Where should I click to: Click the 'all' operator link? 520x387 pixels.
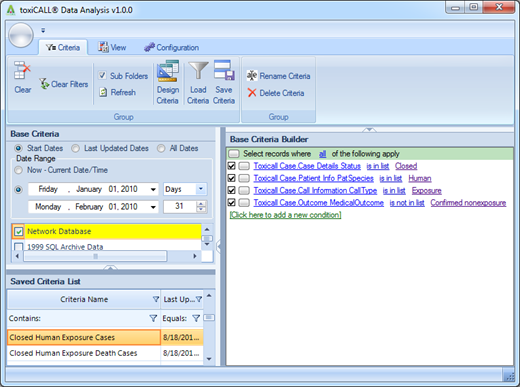(x=322, y=154)
